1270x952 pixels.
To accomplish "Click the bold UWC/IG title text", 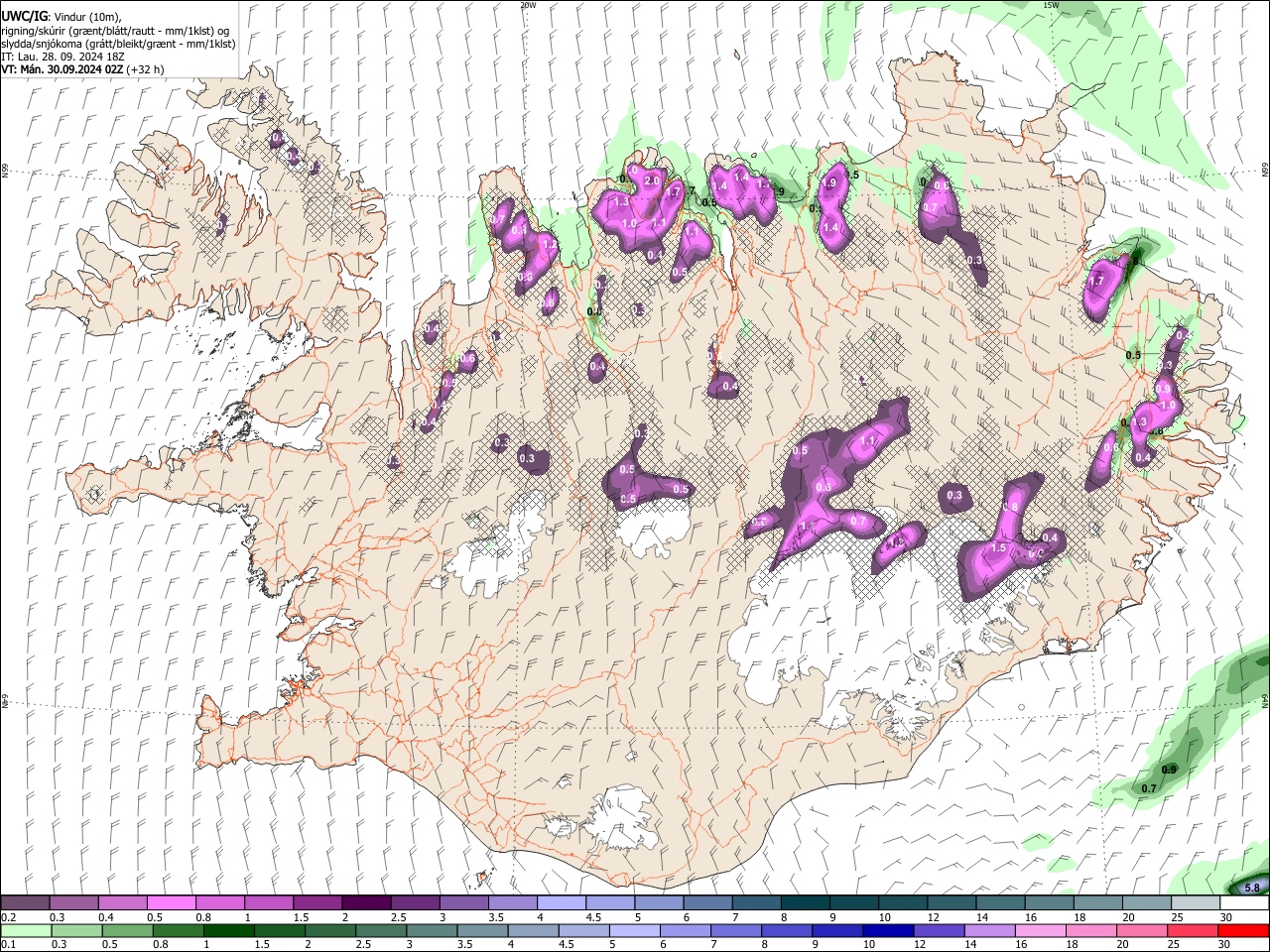I will (x=24, y=16).
